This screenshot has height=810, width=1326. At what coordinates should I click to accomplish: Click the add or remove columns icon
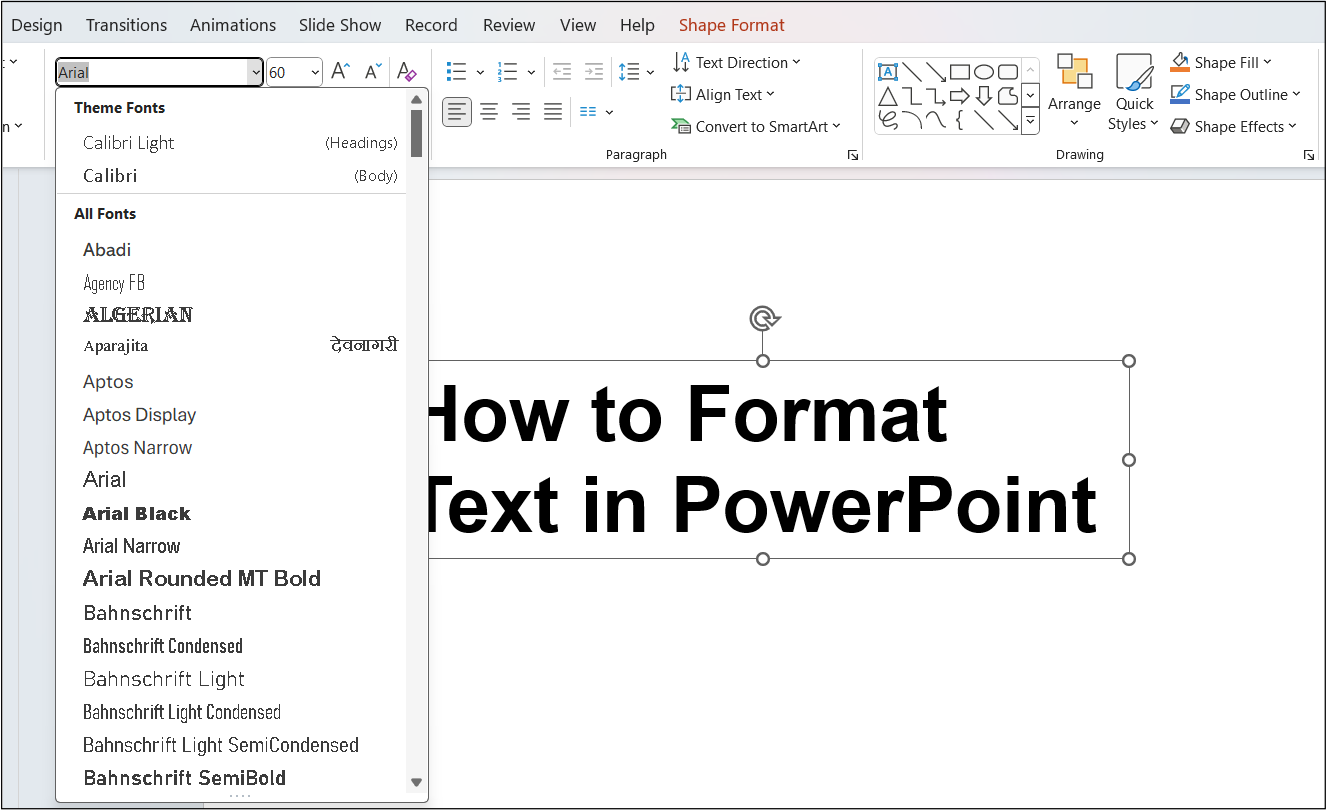coord(588,111)
